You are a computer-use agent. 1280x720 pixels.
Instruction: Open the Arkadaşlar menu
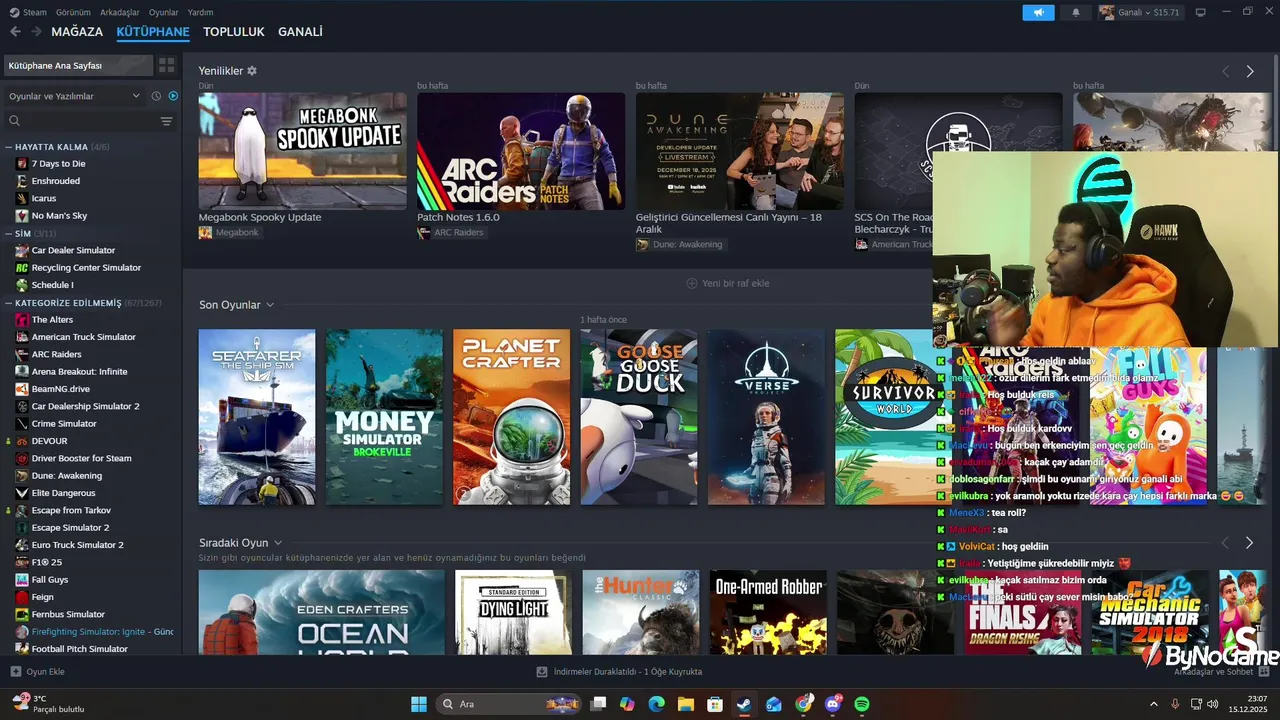[121, 12]
